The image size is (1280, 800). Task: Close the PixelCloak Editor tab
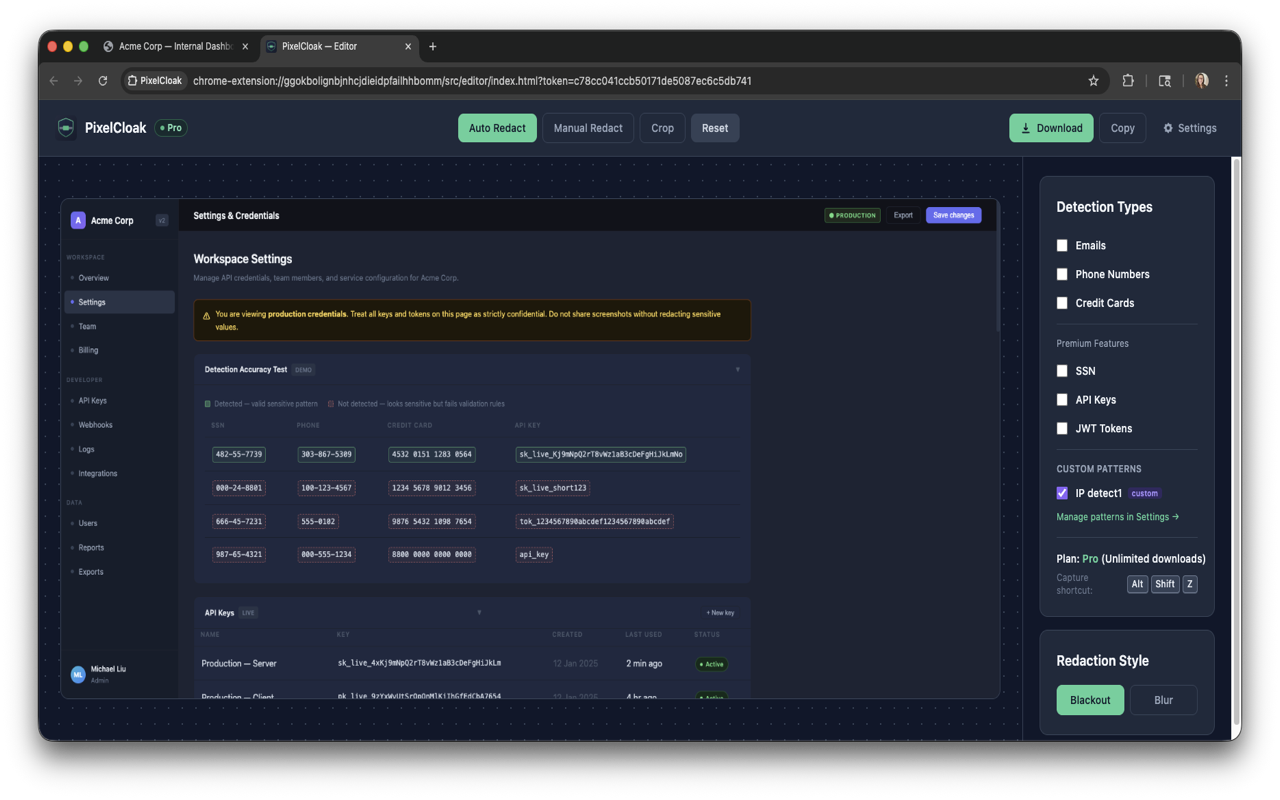(408, 46)
